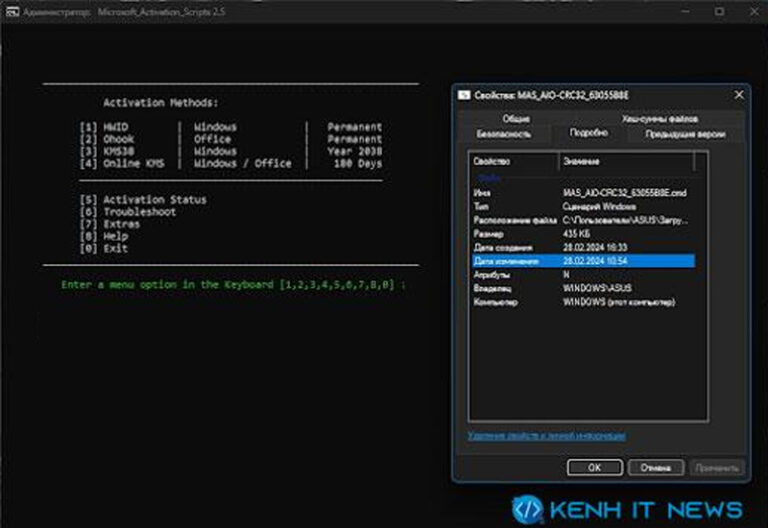Image resolution: width=768 pixels, height=528 pixels.
Task: Select the Дата создания row
Action: pyautogui.click(x=583, y=247)
